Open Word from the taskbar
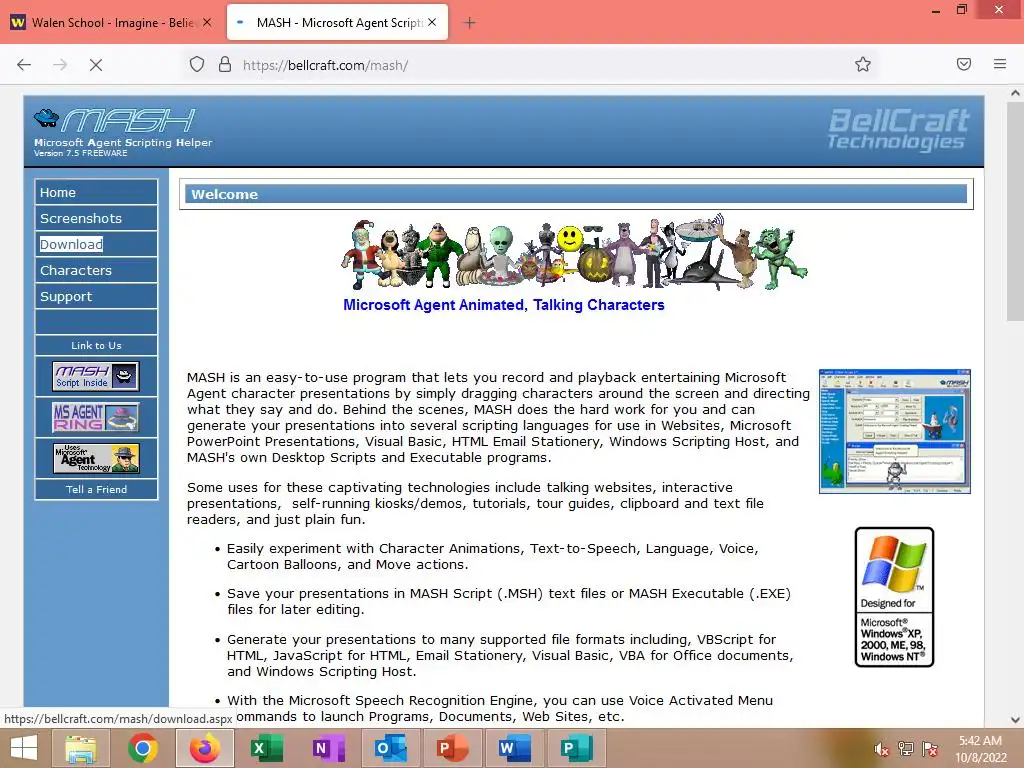The height and width of the screenshot is (768, 1024). pos(515,748)
